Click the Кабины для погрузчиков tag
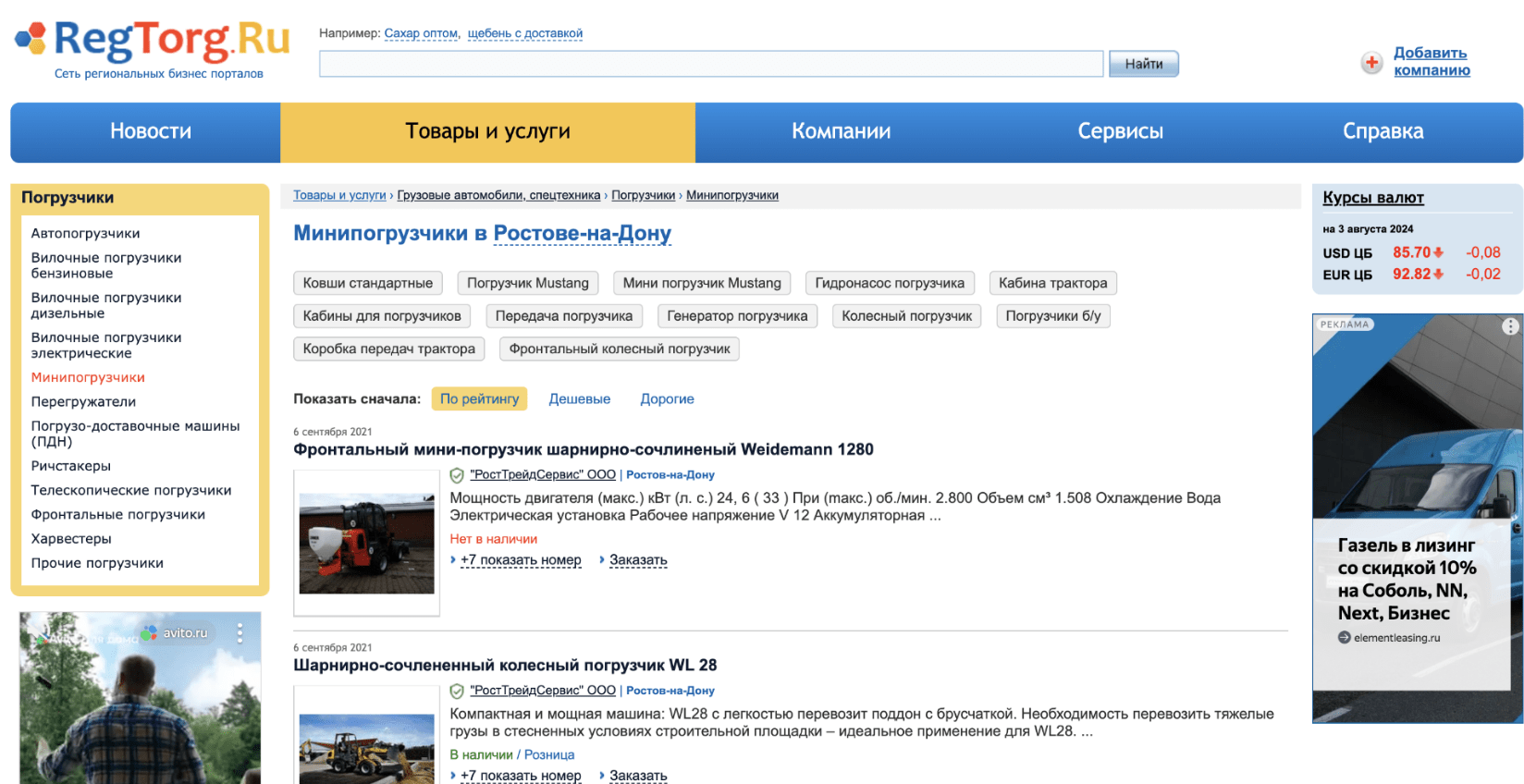This screenshot has width=1524, height=784. [382, 316]
